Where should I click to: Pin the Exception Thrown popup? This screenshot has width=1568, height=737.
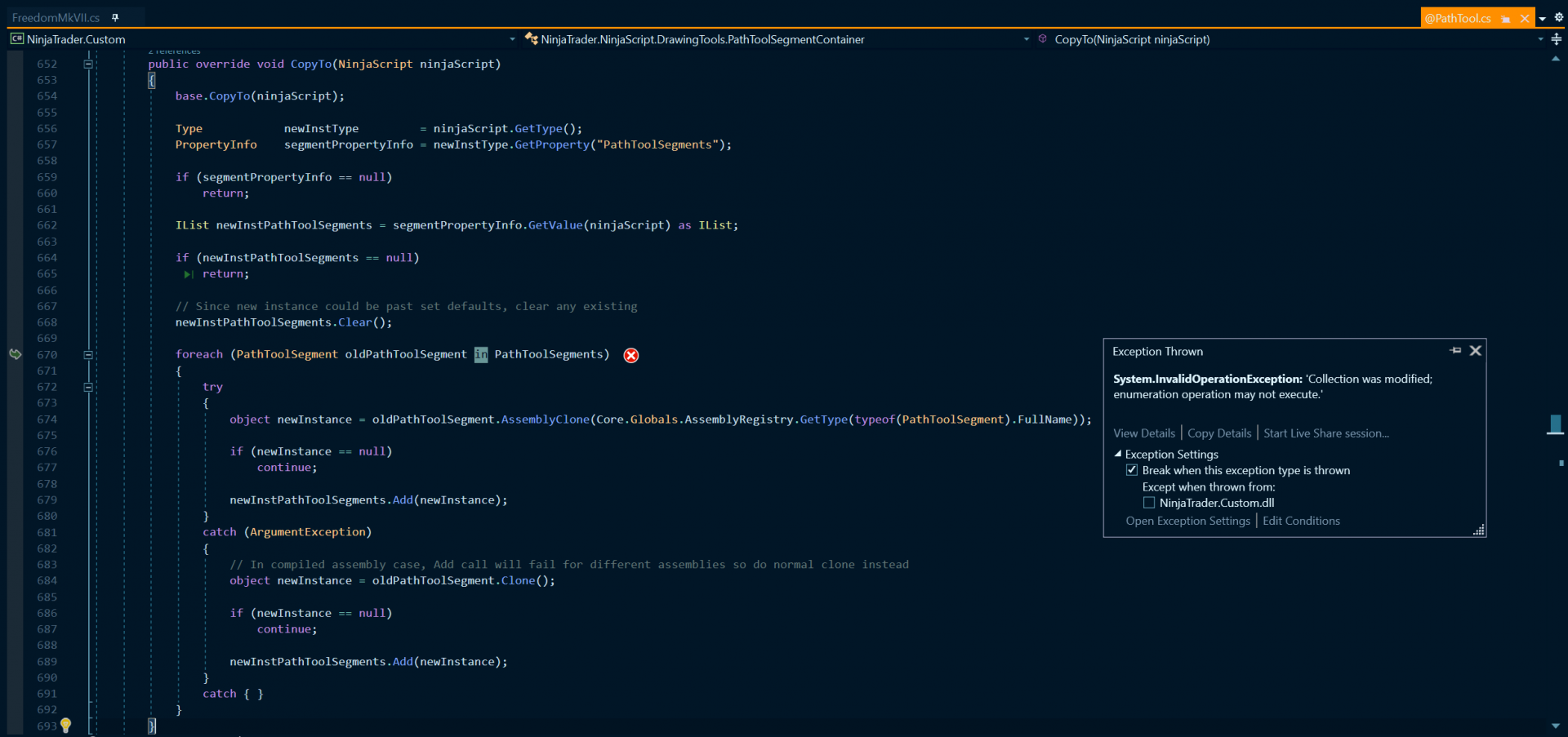[1455, 351]
